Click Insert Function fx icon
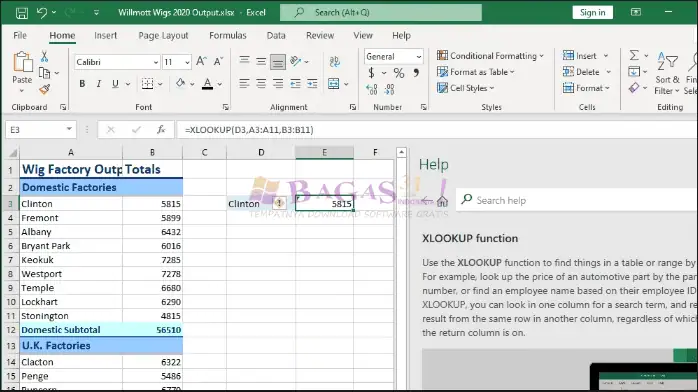This screenshot has height=392, width=698. (161, 129)
